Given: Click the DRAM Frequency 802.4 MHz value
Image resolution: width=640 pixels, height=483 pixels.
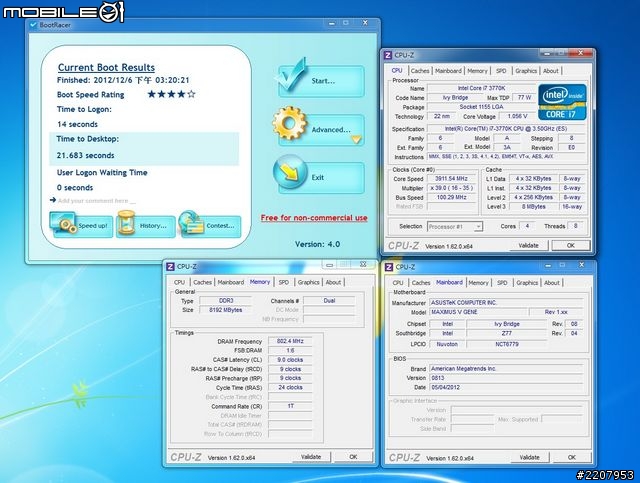Looking at the screenshot, I should pyautogui.click(x=290, y=341).
